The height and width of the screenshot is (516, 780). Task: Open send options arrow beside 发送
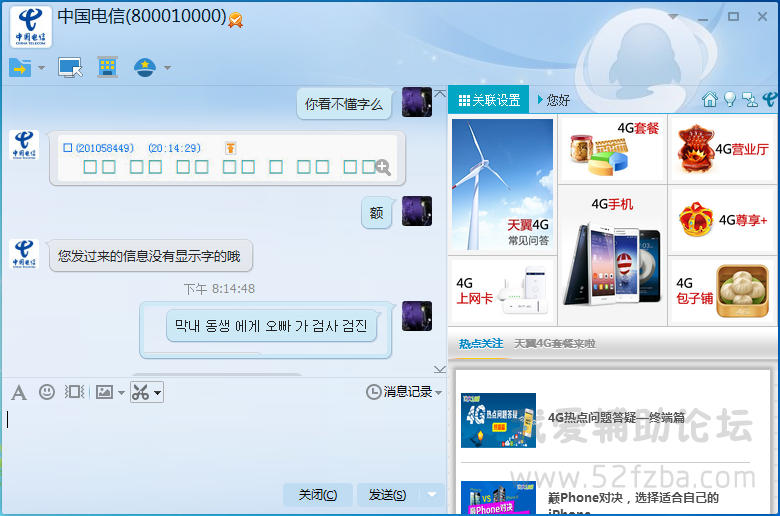(432, 495)
